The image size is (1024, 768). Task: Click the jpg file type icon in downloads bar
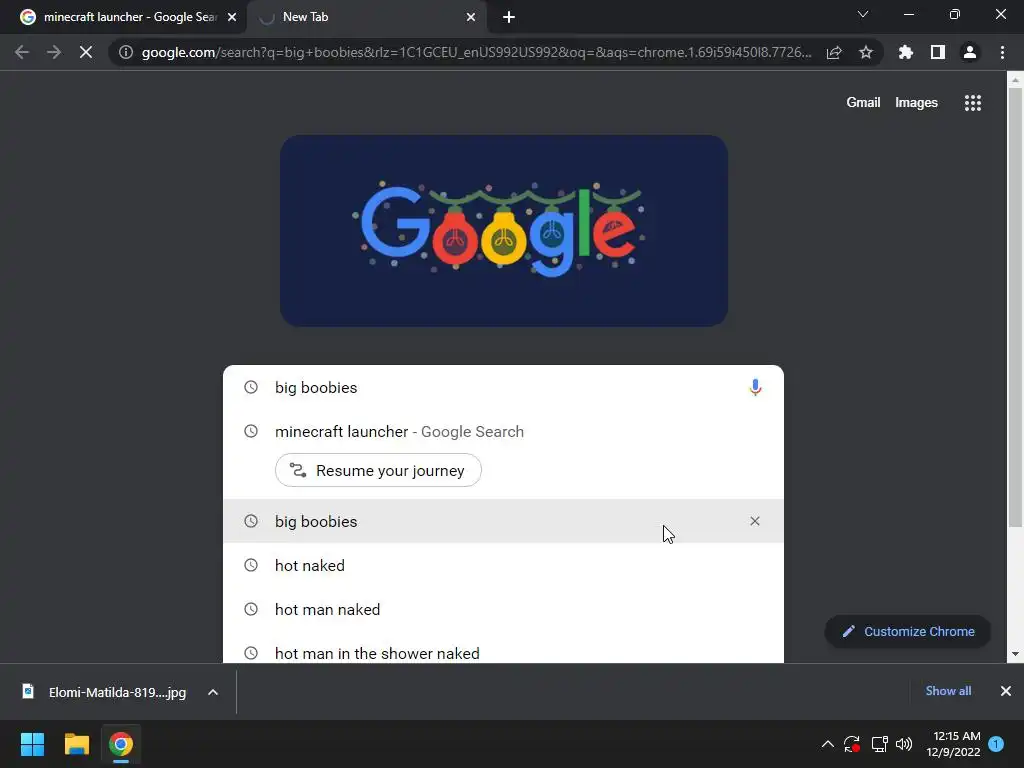click(x=27, y=692)
